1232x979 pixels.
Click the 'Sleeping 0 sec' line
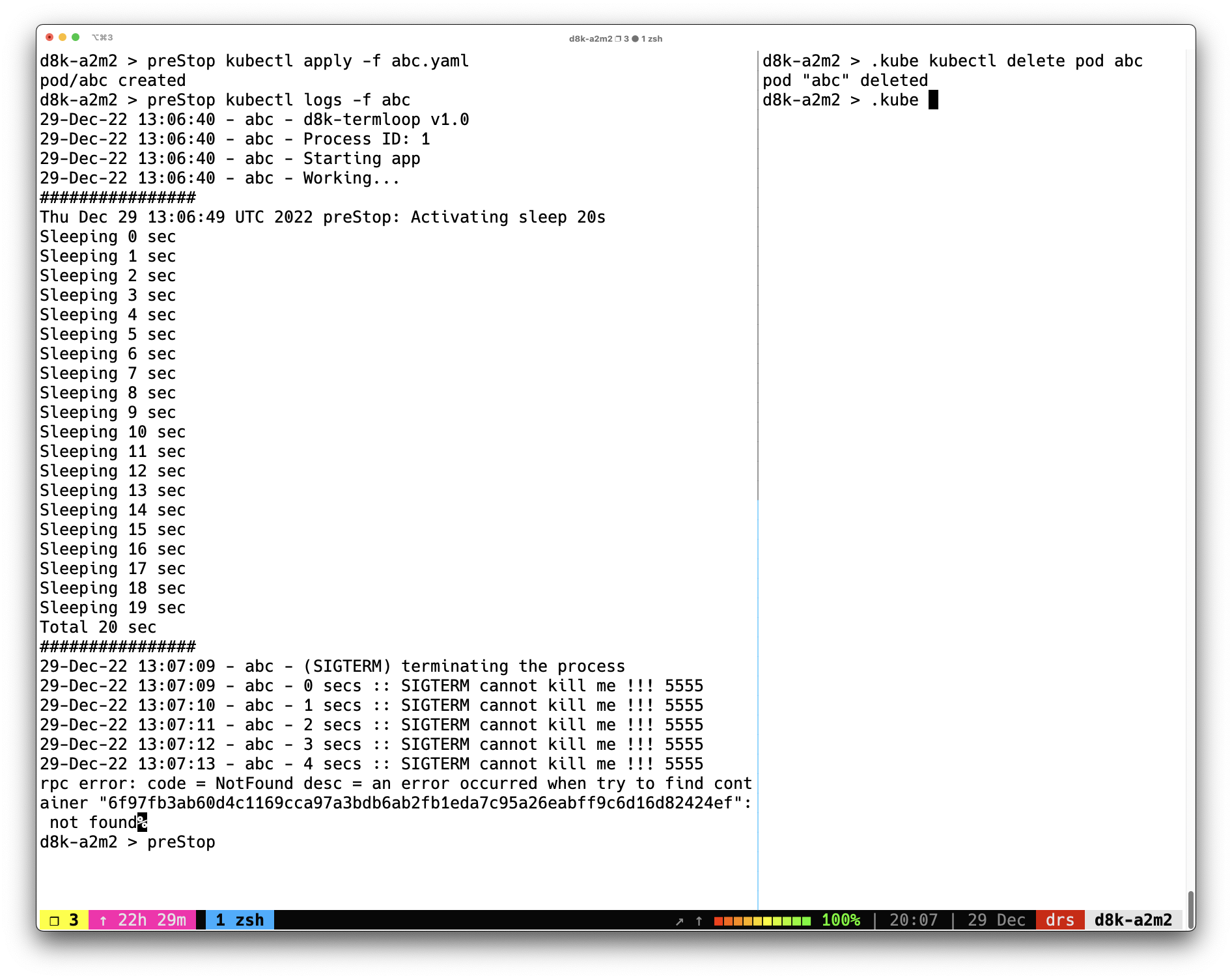point(108,236)
